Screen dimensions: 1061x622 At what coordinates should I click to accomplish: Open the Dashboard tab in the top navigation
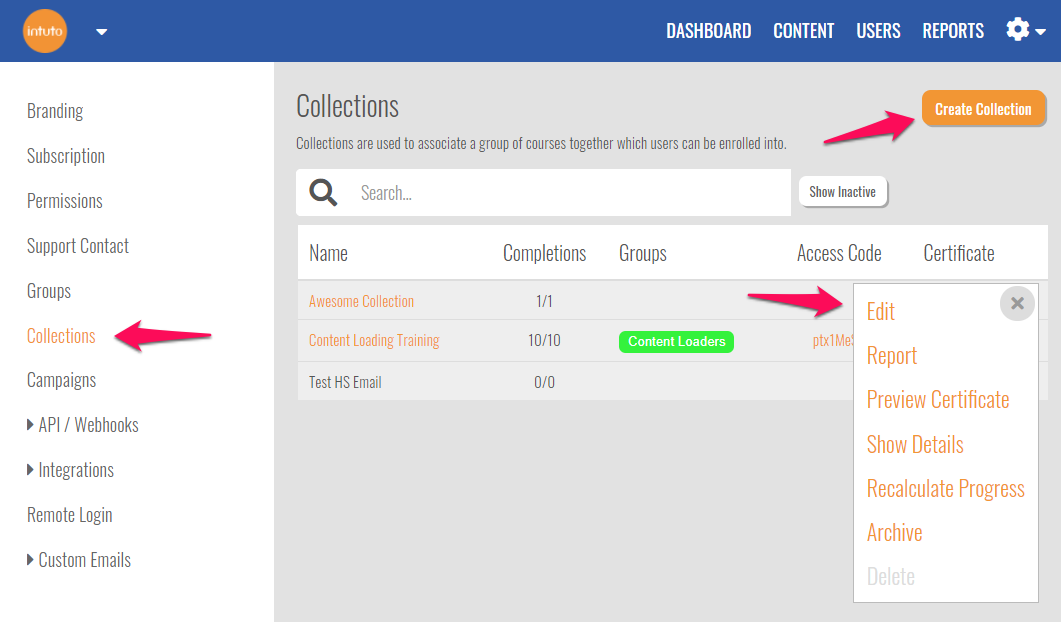pyautogui.click(x=708, y=31)
